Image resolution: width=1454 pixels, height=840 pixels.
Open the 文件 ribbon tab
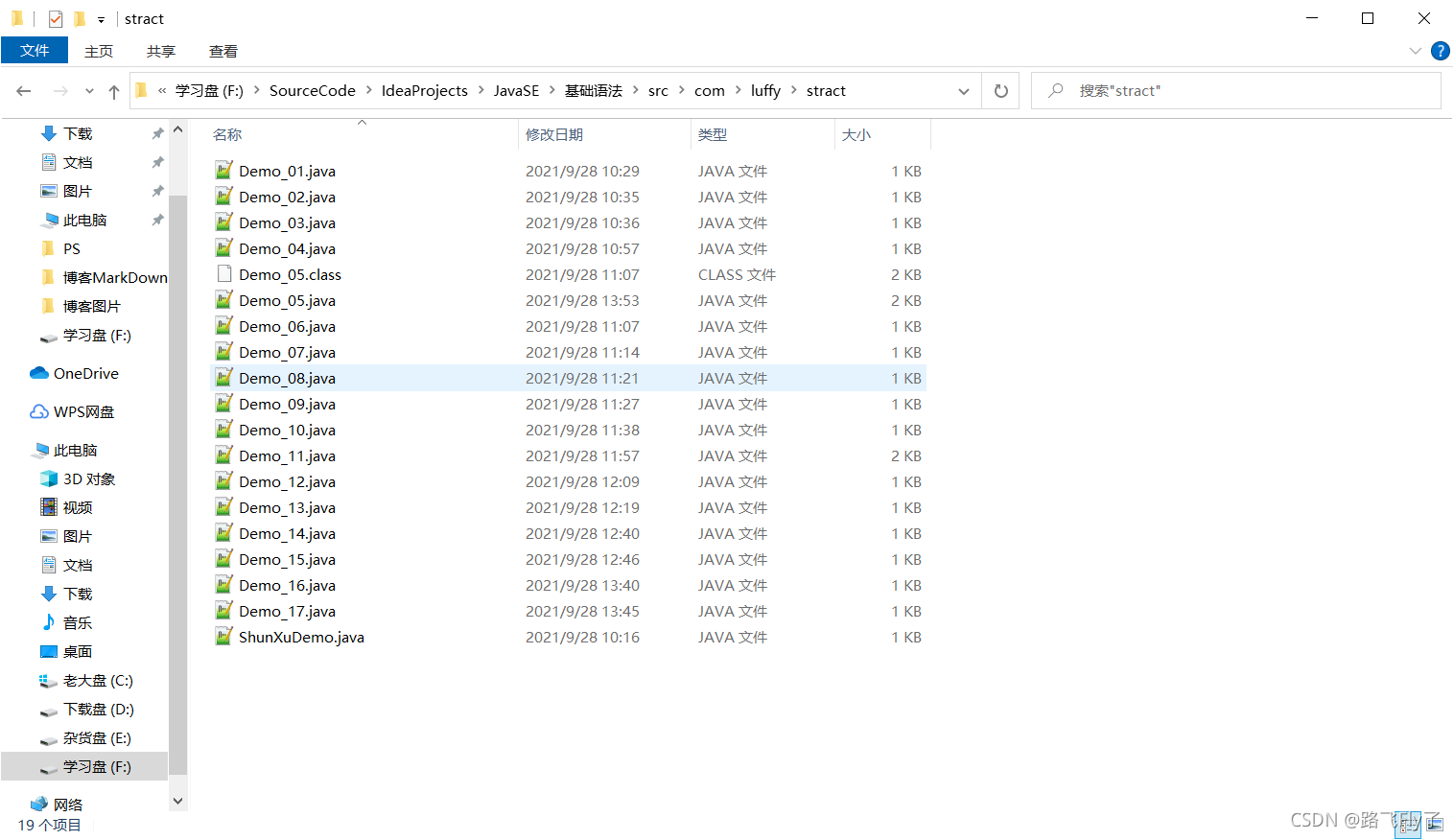[x=35, y=50]
